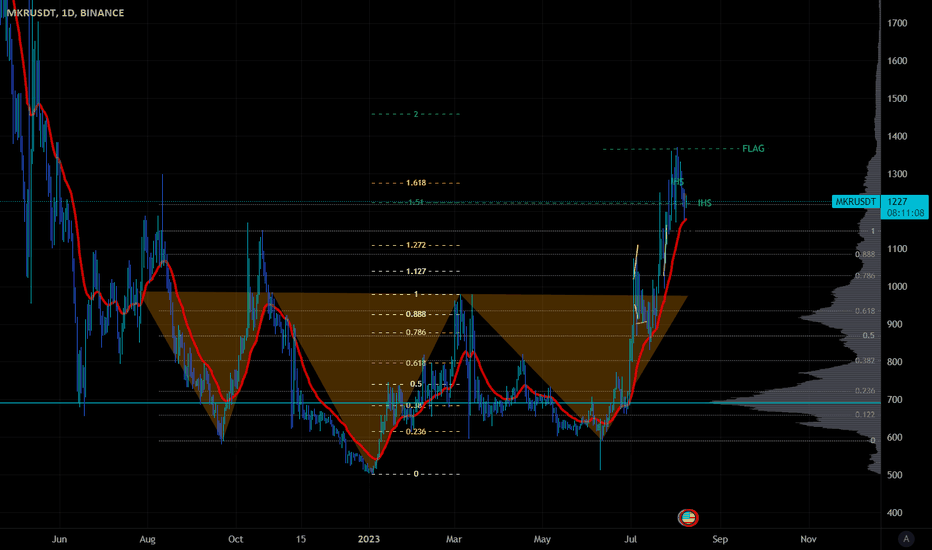
Task: Click the 2023 label on time axis
Action: click(369, 539)
